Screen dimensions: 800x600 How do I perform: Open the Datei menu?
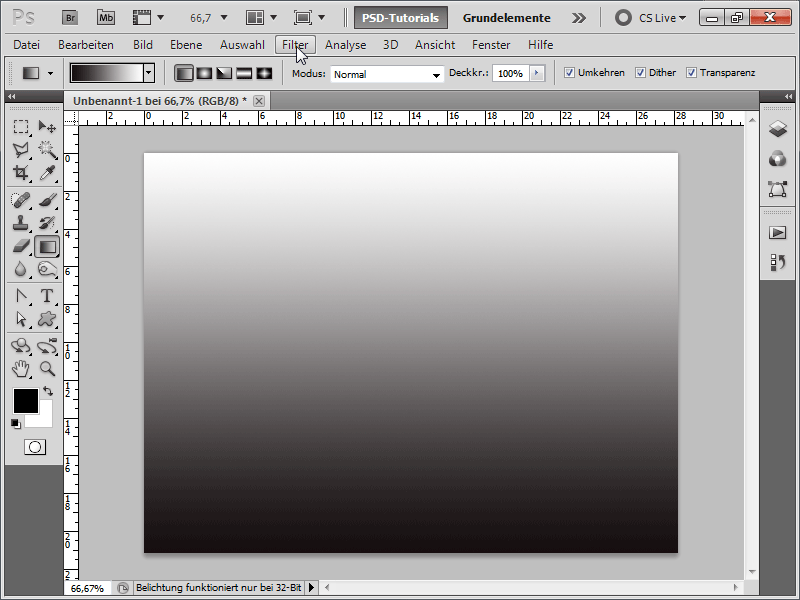27,45
